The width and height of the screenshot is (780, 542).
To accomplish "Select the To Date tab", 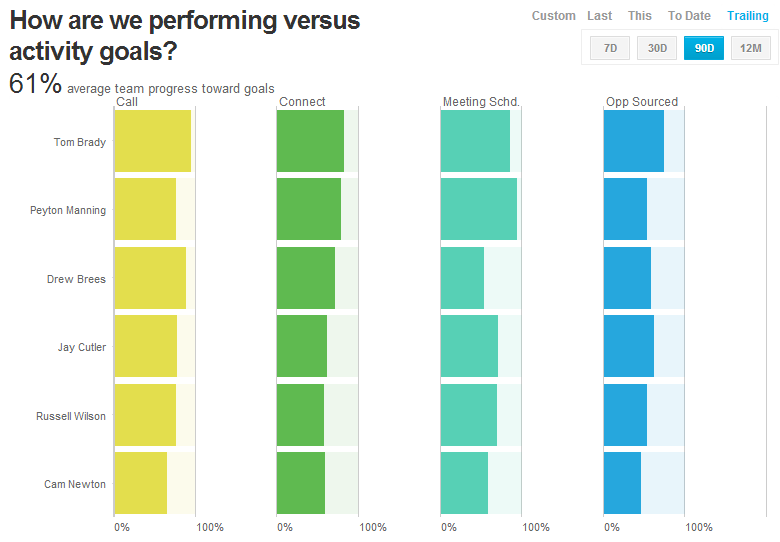I will 689,16.
